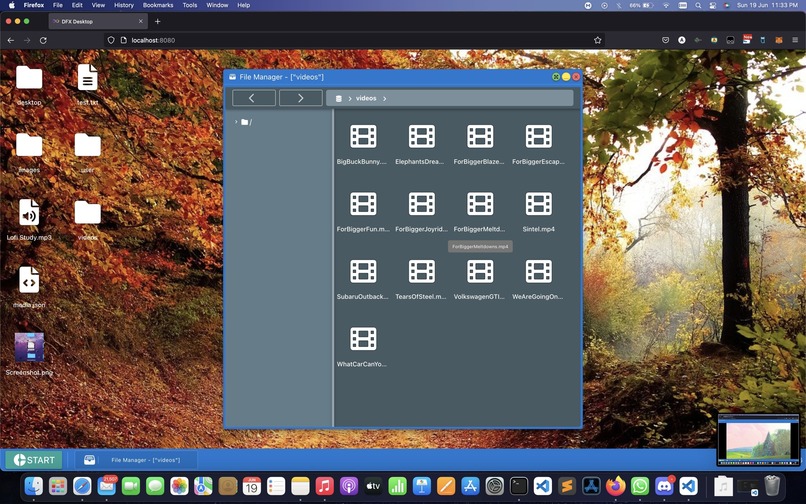Expand the root folder tree node

click(236, 122)
